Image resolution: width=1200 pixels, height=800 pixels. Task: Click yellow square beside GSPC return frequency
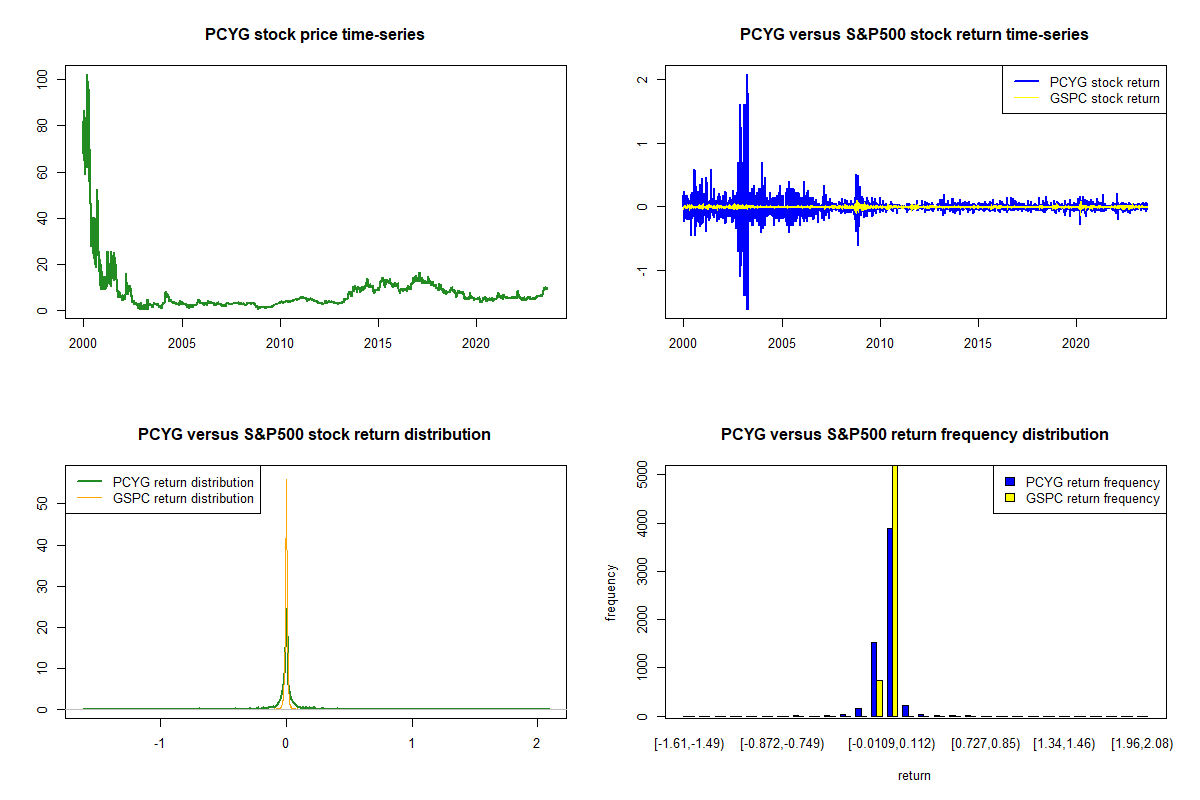coord(1011,498)
